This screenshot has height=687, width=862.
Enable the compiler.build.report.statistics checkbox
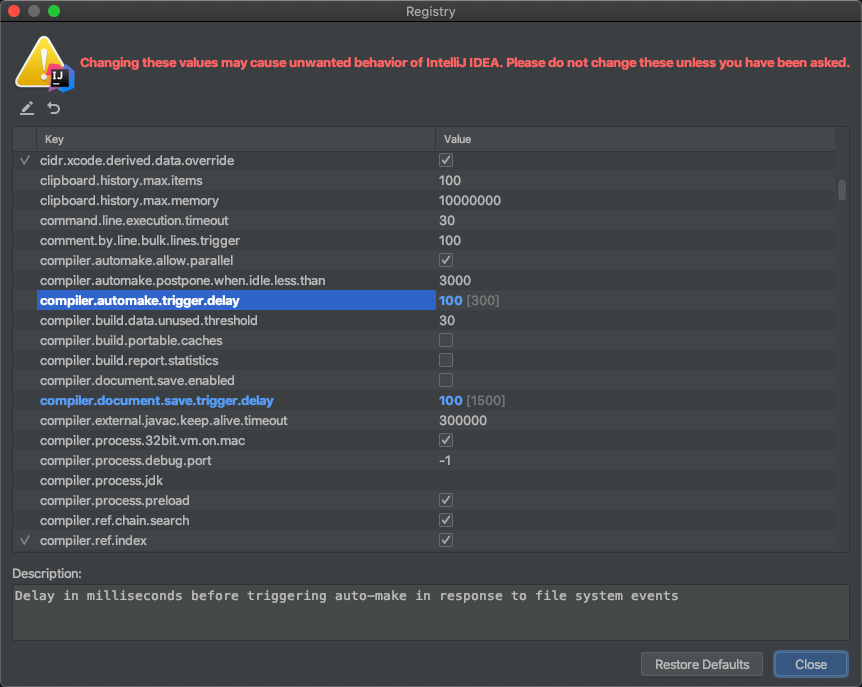446,360
